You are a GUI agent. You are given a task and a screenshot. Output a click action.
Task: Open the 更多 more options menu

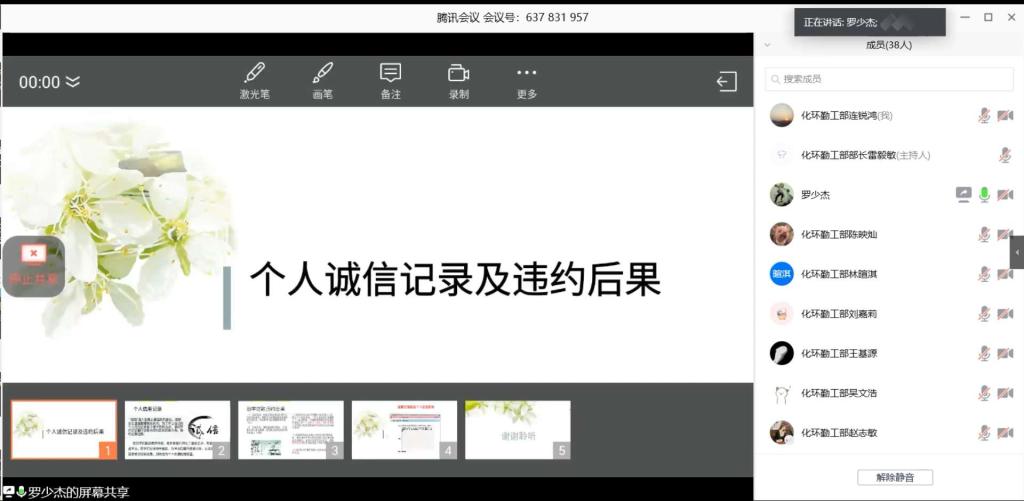(x=526, y=80)
